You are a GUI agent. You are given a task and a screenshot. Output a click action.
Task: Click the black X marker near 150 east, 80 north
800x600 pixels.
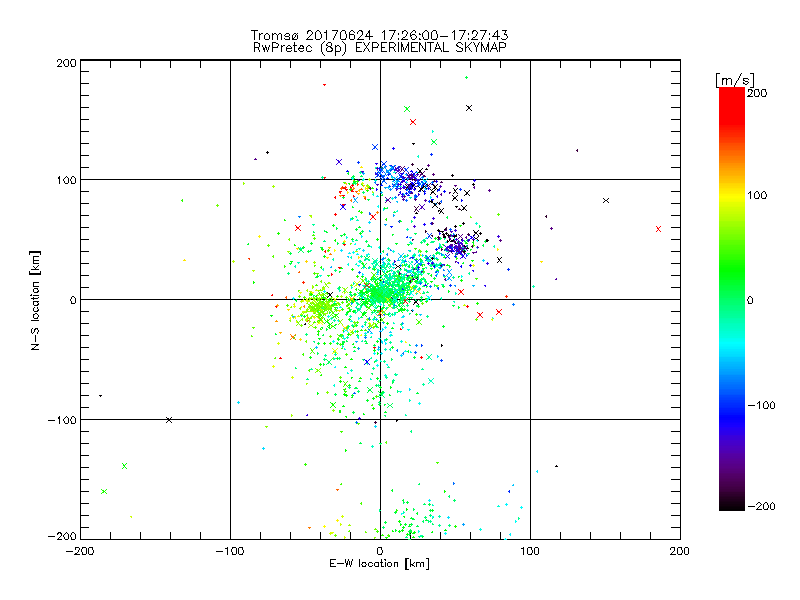click(606, 201)
